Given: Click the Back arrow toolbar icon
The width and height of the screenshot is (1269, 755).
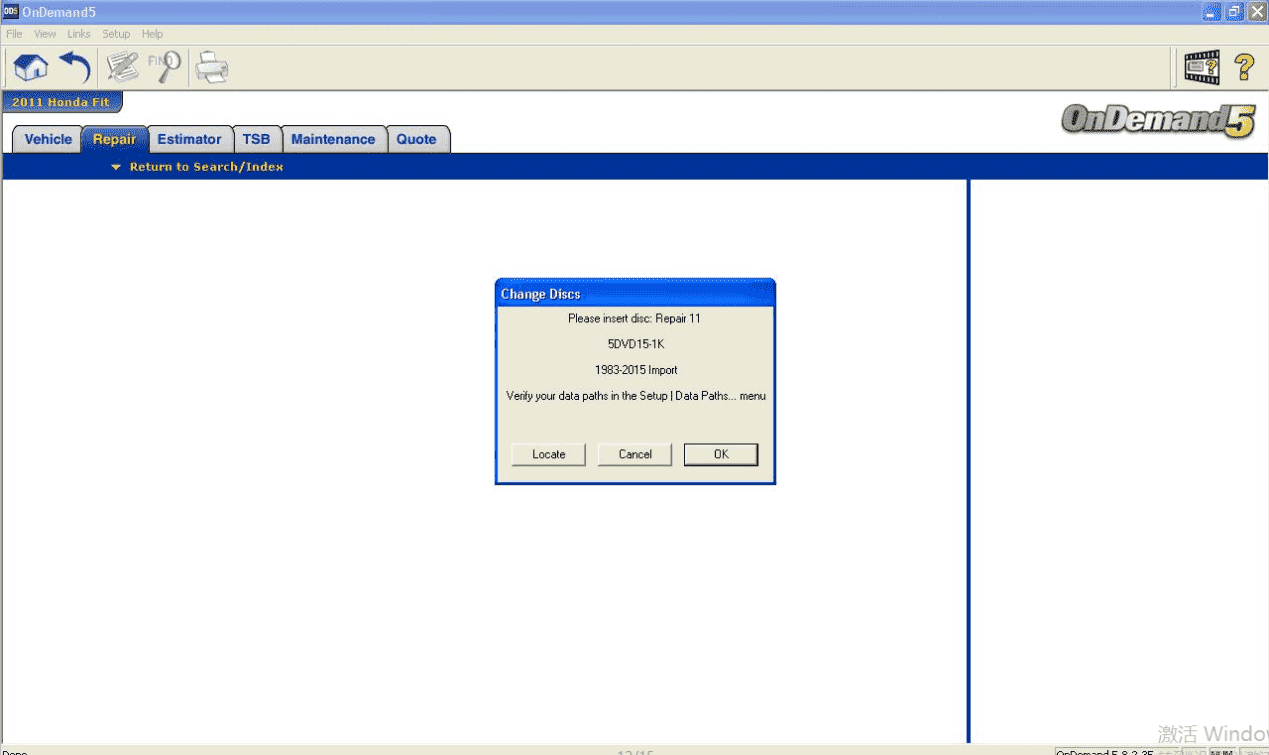Looking at the screenshot, I should tap(75, 67).
